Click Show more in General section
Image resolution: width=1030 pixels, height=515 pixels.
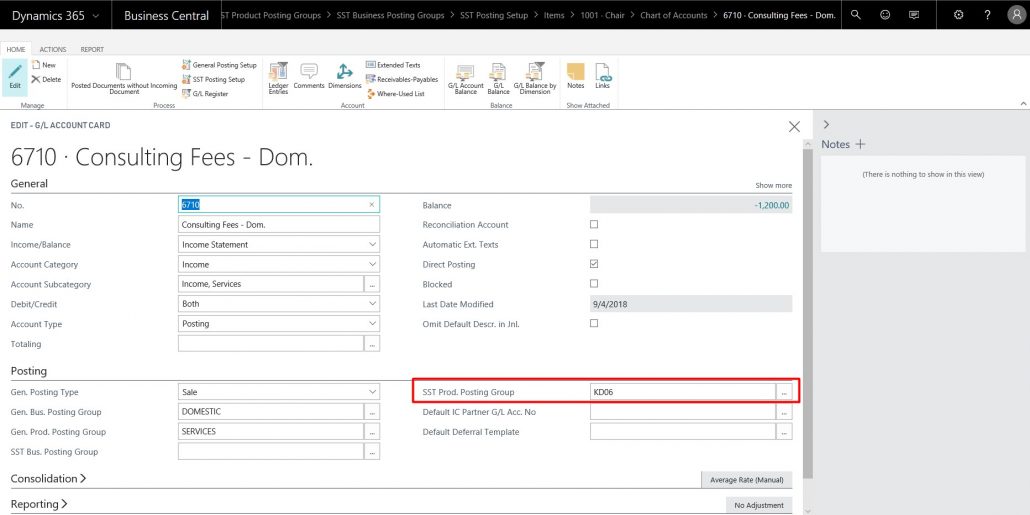[773, 186]
